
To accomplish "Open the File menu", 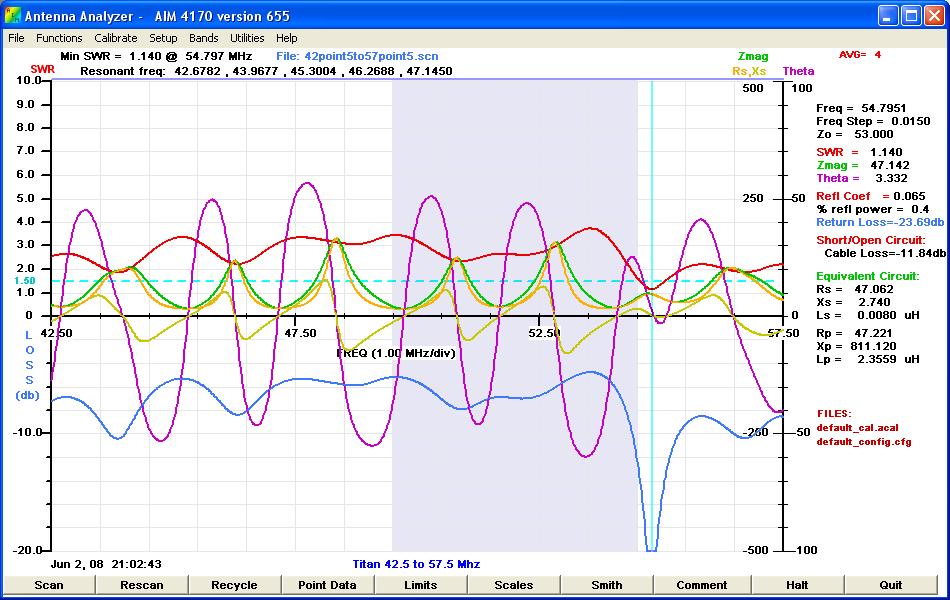I will click(16, 38).
